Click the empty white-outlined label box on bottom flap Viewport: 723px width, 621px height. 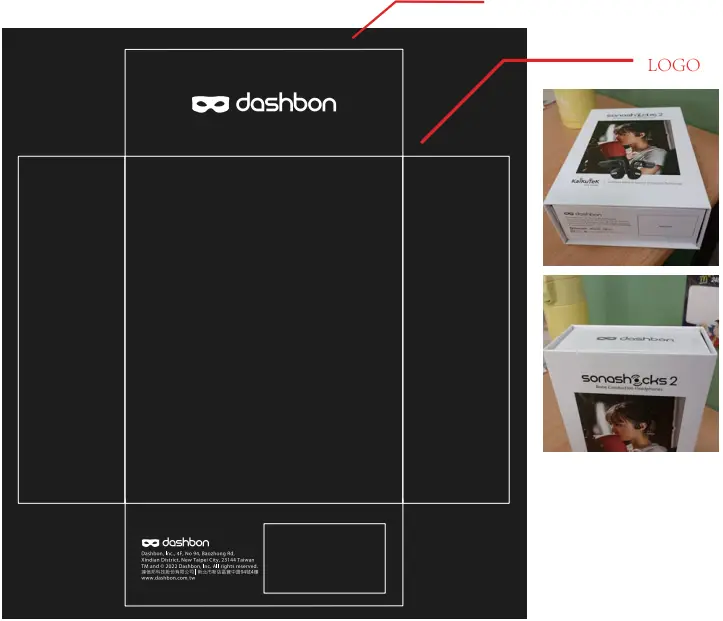[325, 558]
